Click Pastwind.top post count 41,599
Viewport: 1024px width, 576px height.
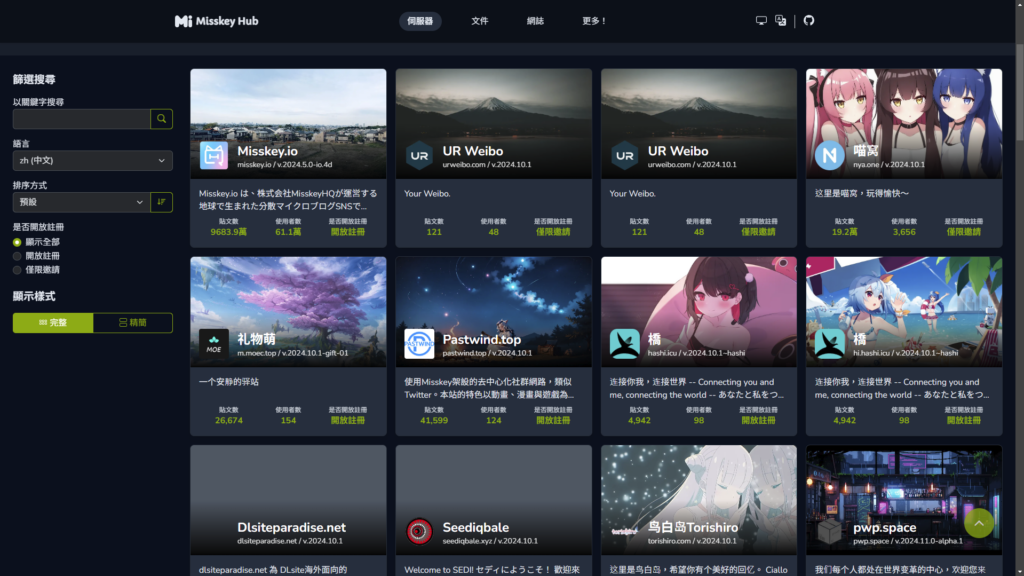click(434, 421)
